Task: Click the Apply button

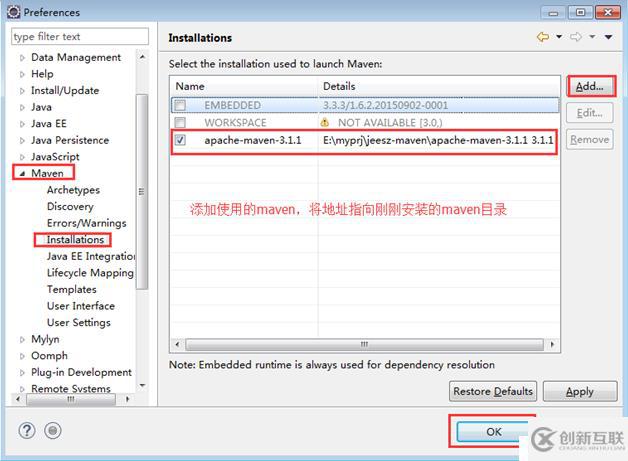Action: [580, 391]
